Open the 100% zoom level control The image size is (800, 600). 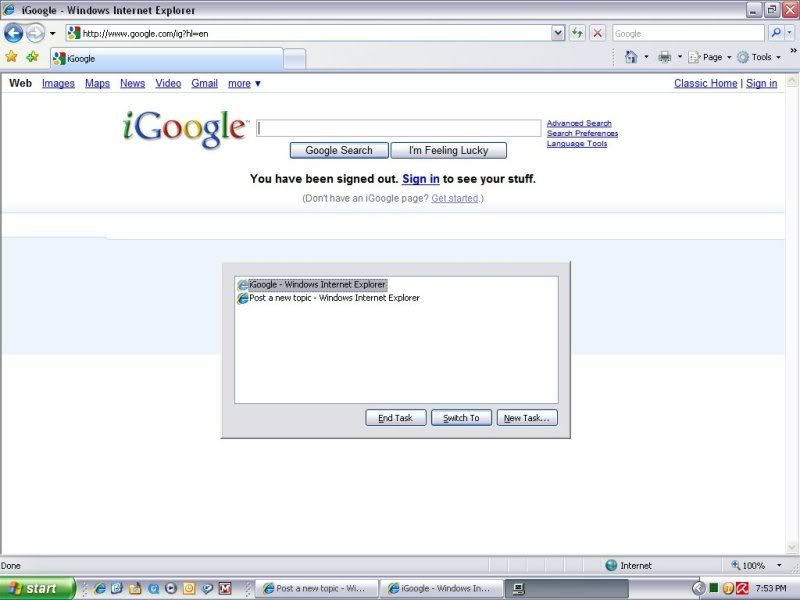747,565
